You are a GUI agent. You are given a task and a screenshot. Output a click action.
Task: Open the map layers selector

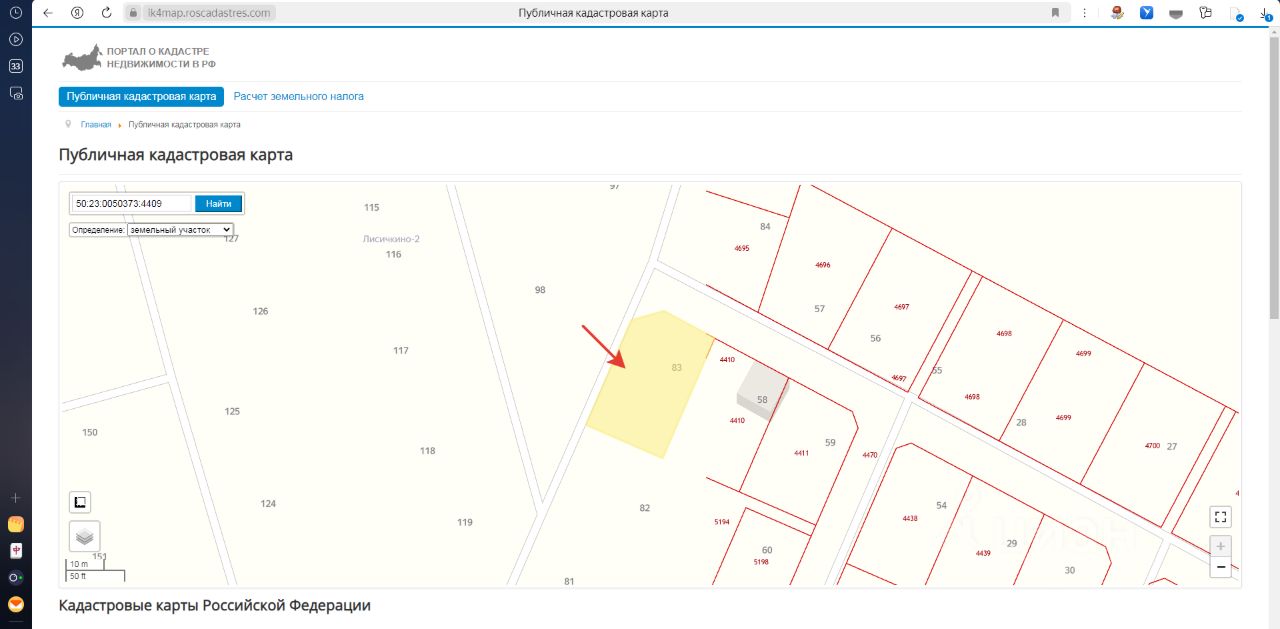(85, 536)
